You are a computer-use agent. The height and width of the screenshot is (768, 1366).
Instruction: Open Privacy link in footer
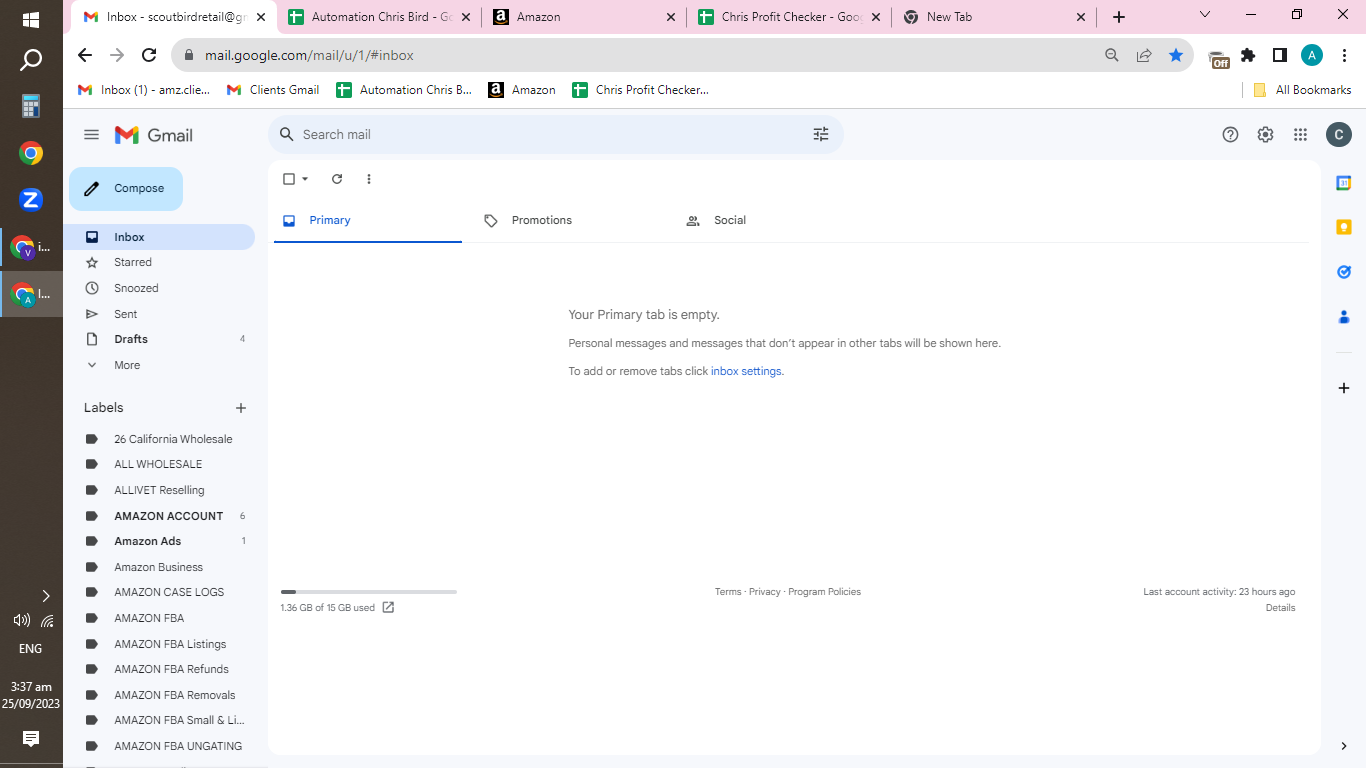coord(764,592)
